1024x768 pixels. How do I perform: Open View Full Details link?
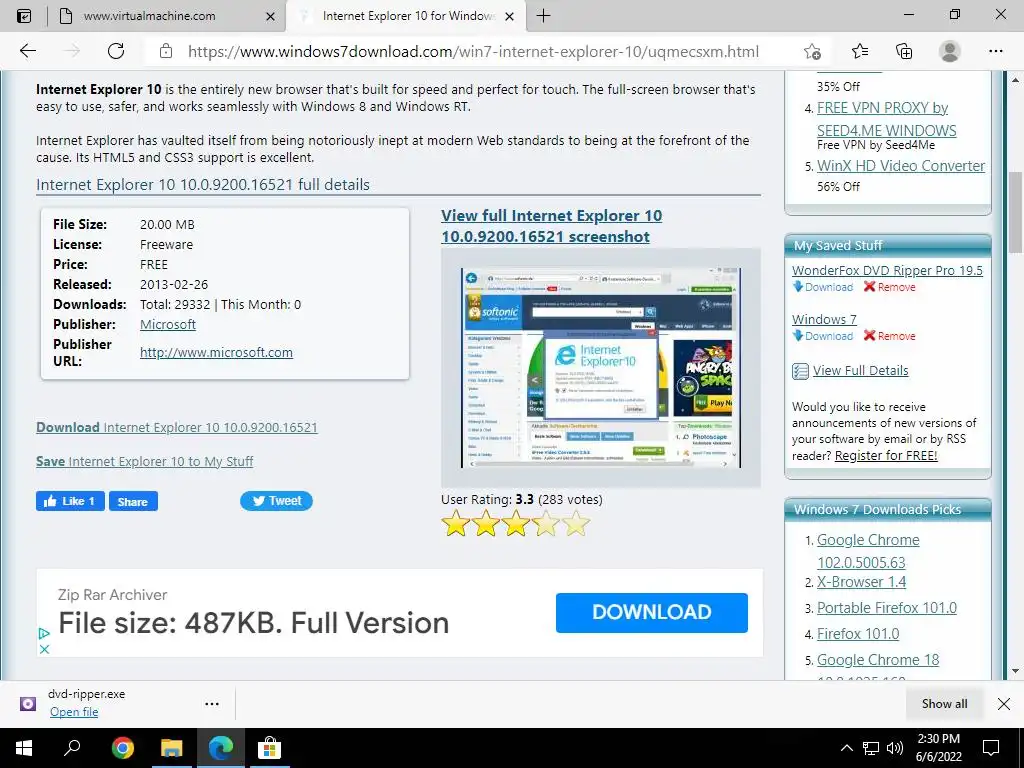860,370
